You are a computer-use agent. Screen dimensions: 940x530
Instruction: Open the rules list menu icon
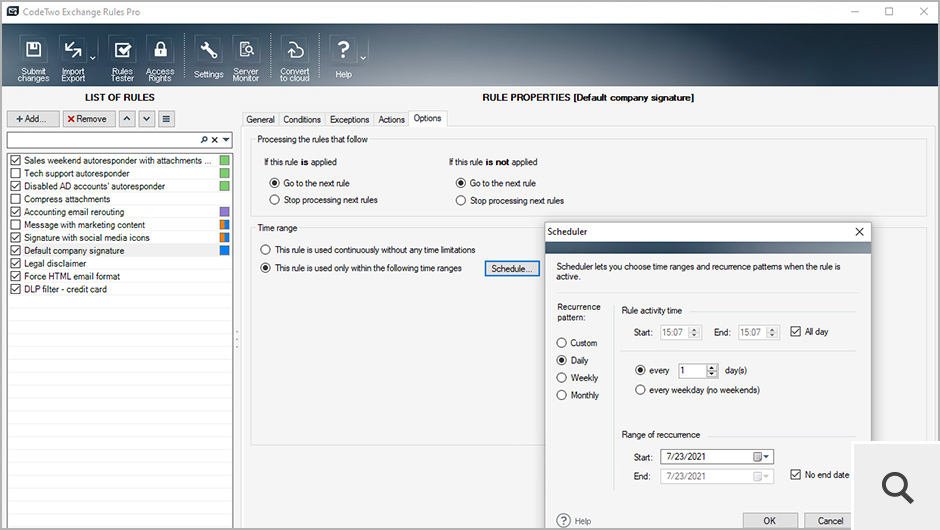click(166, 119)
